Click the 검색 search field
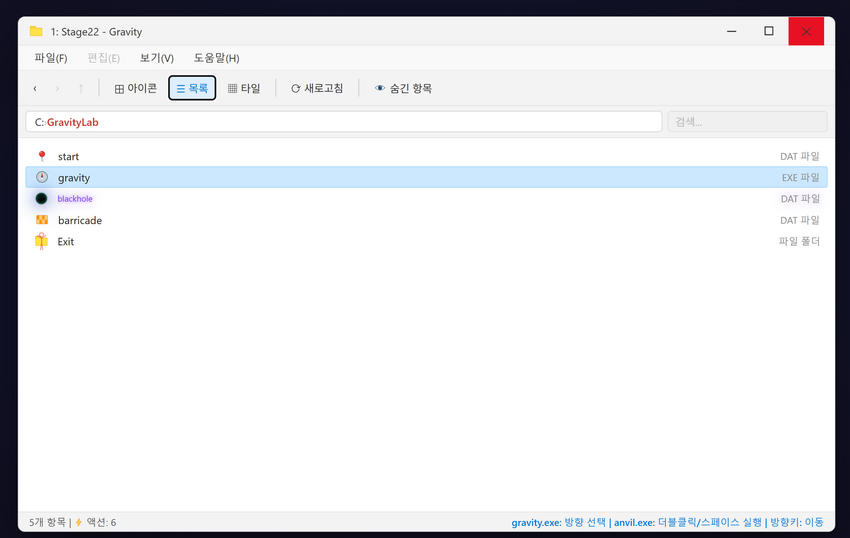Screen dimensions: 850x538 tap(747, 122)
